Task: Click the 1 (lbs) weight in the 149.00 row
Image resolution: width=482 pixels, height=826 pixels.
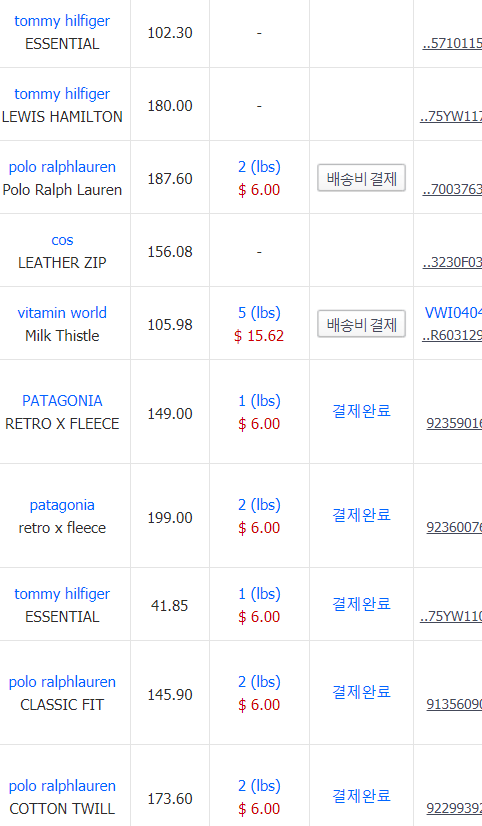Action: coord(259,401)
